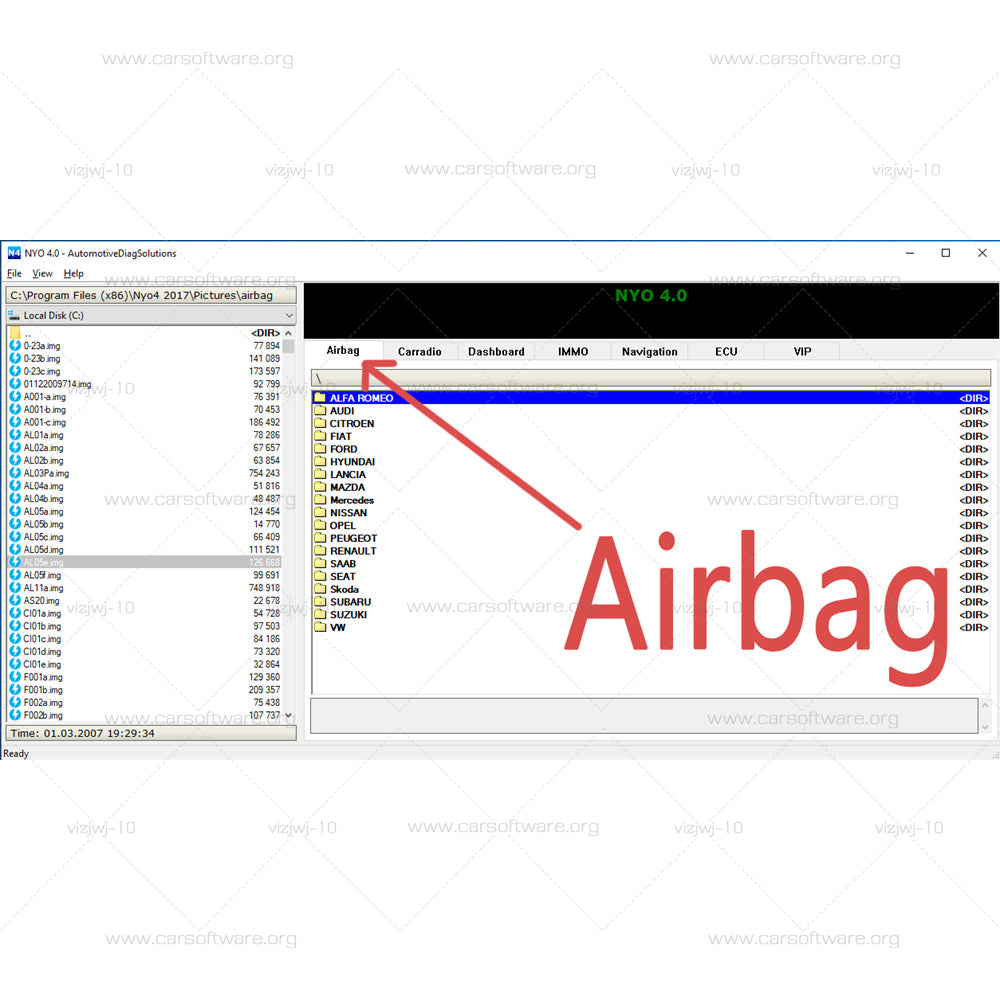Click the Mercedes folder icon

320,499
